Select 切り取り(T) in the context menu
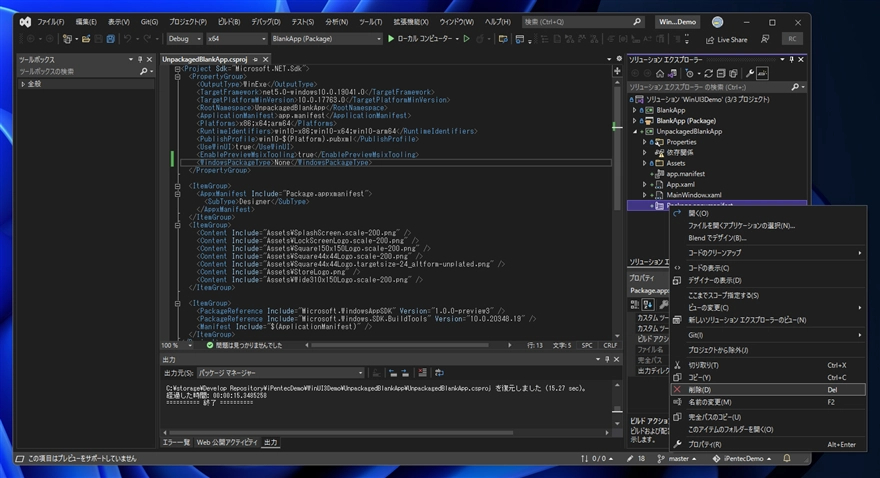Viewport: 880px width, 478px height. click(x=768, y=365)
